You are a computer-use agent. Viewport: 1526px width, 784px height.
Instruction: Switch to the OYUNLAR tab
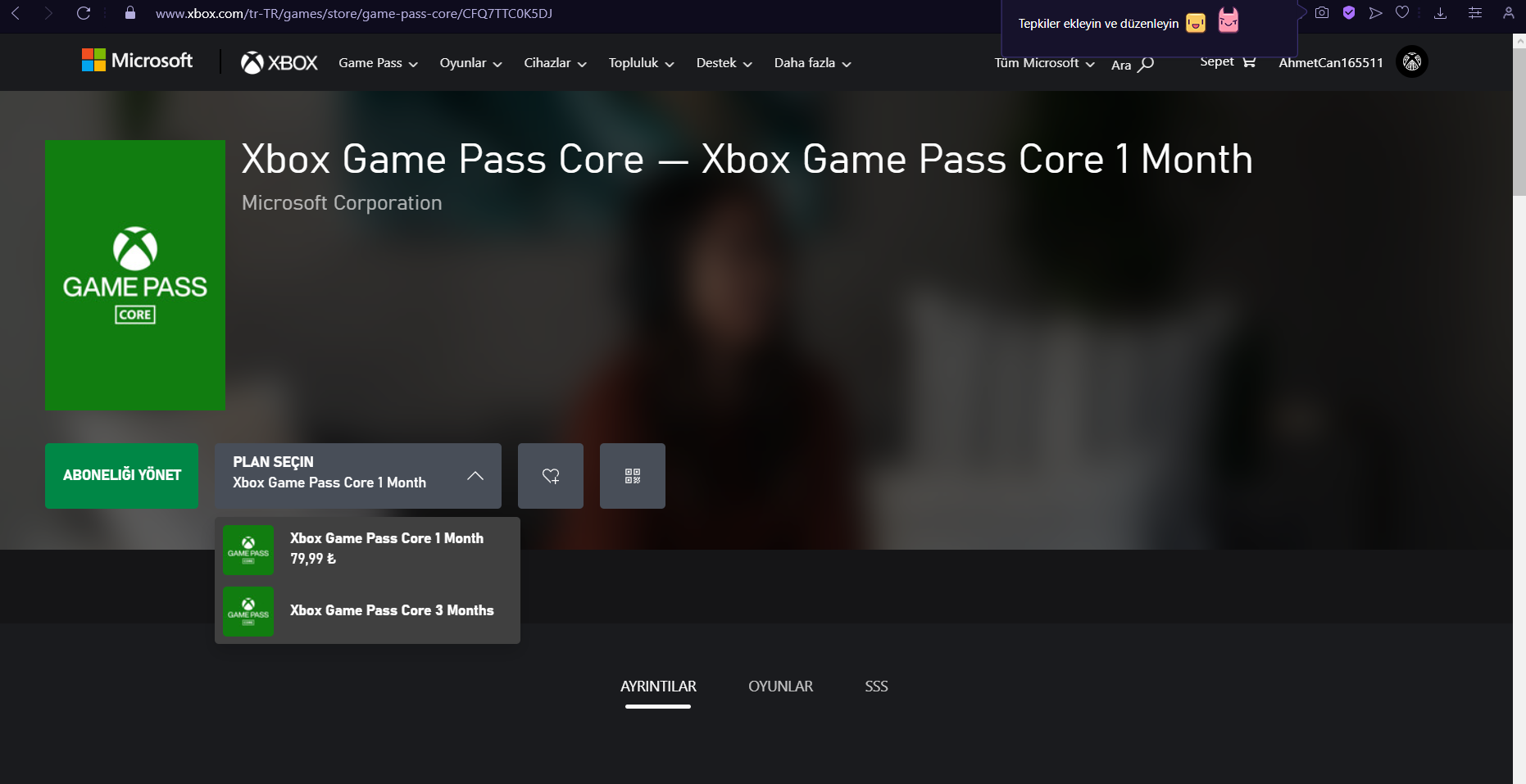pos(780,687)
